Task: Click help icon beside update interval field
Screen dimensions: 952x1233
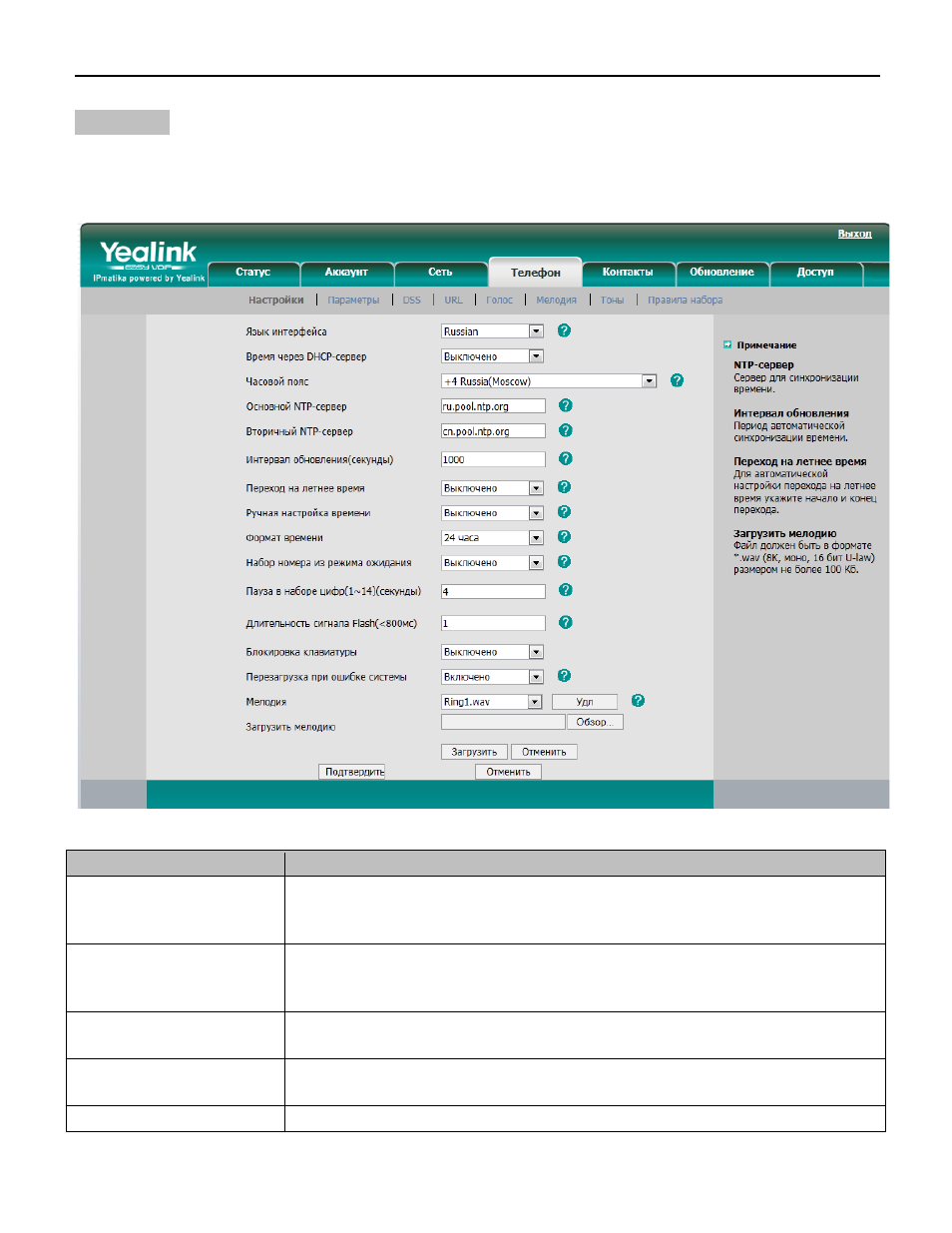Action: [565, 458]
